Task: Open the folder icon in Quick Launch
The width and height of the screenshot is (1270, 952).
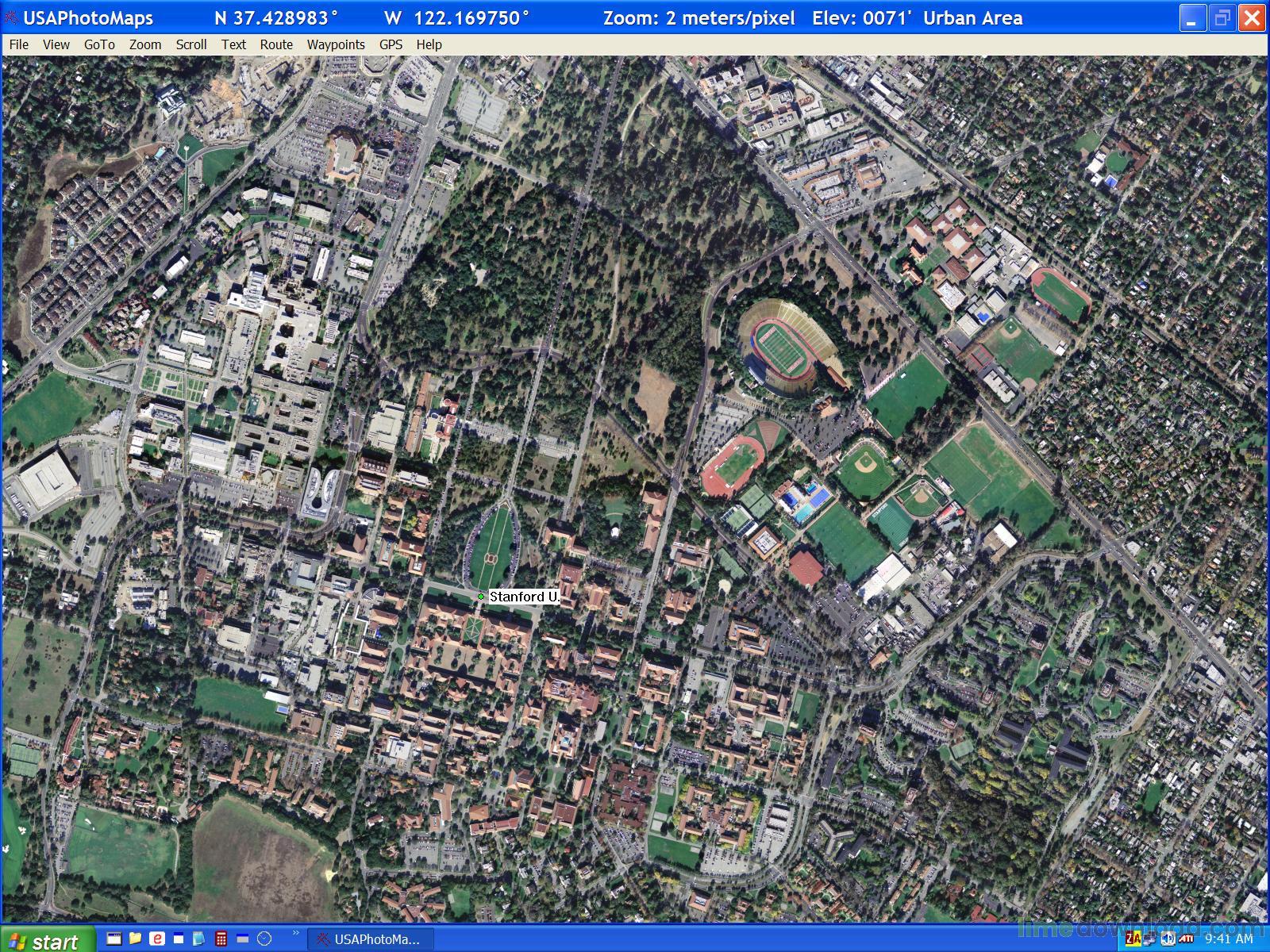Action: coord(135,939)
